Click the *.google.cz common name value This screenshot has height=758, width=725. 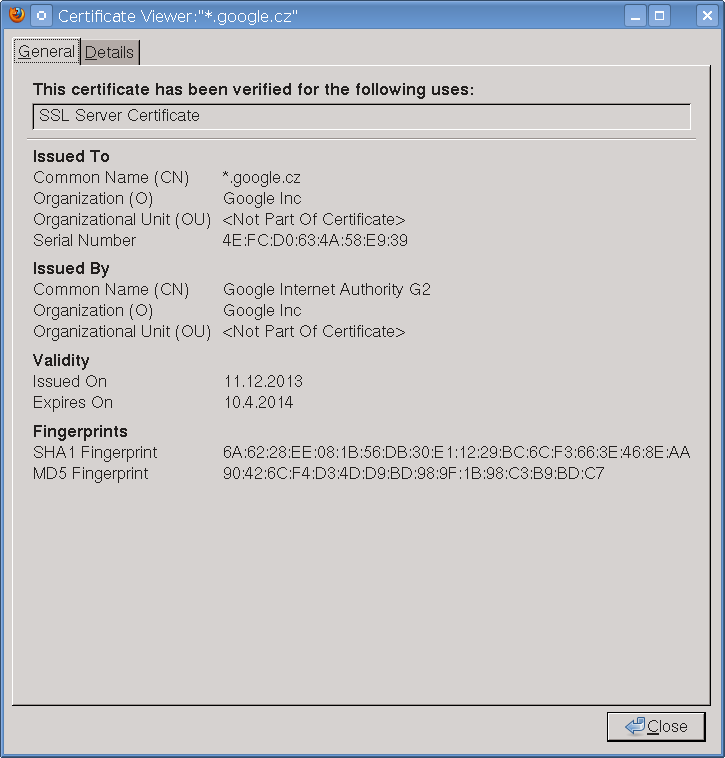click(x=262, y=177)
